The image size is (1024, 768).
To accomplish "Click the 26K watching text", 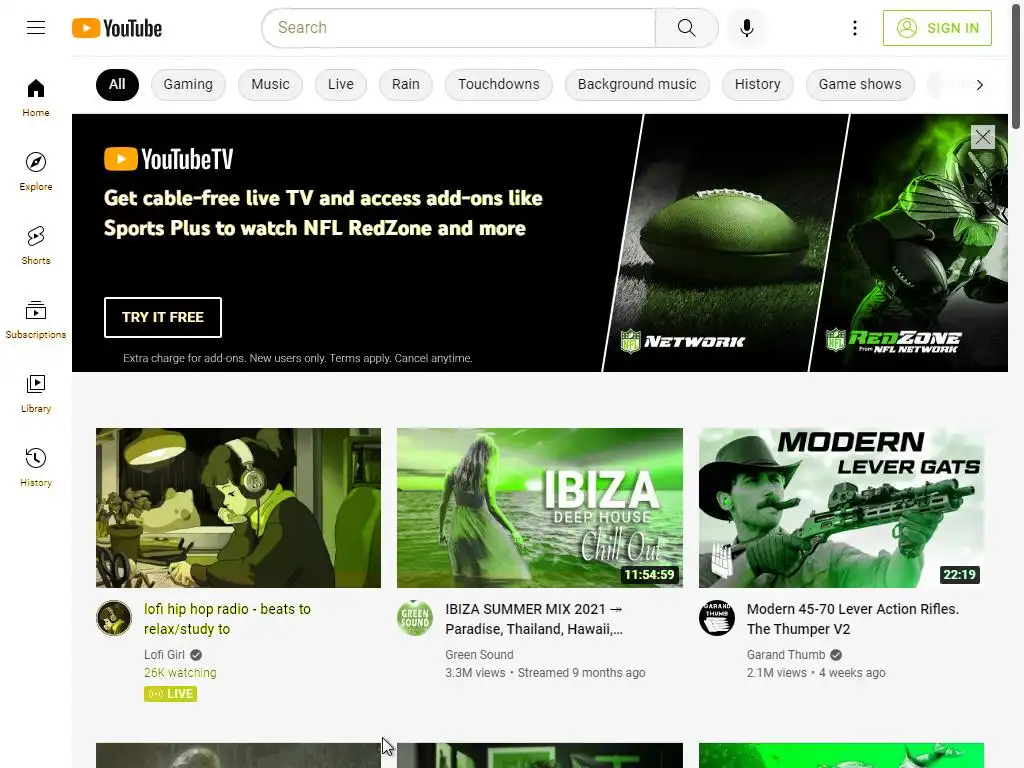I will pyautogui.click(x=180, y=673).
